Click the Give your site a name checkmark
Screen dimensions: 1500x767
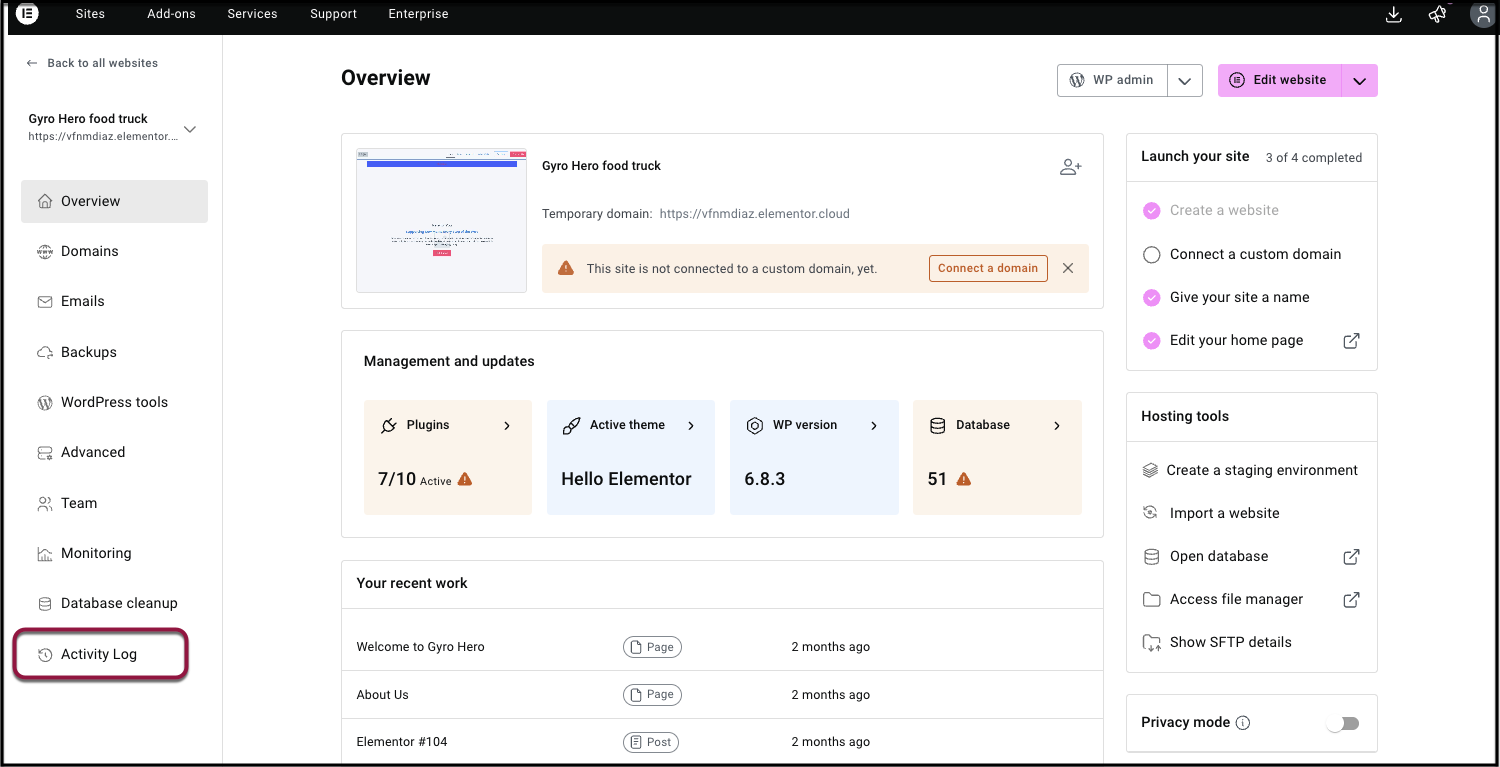[x=1151, y=298]
